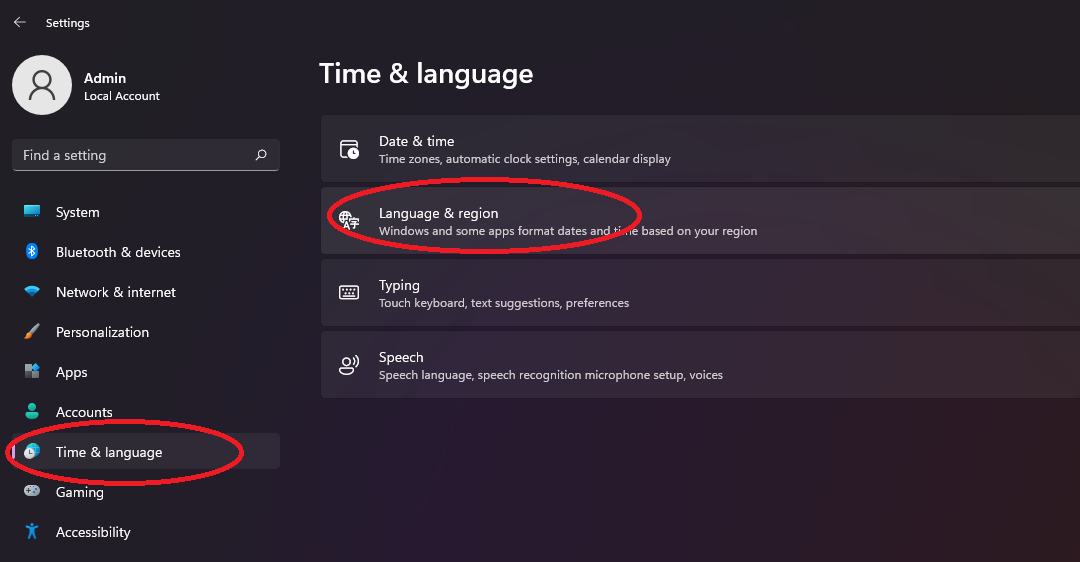Open Language & region settings
This screenshot has height=562, width=1080.
(x=700, y=220)
